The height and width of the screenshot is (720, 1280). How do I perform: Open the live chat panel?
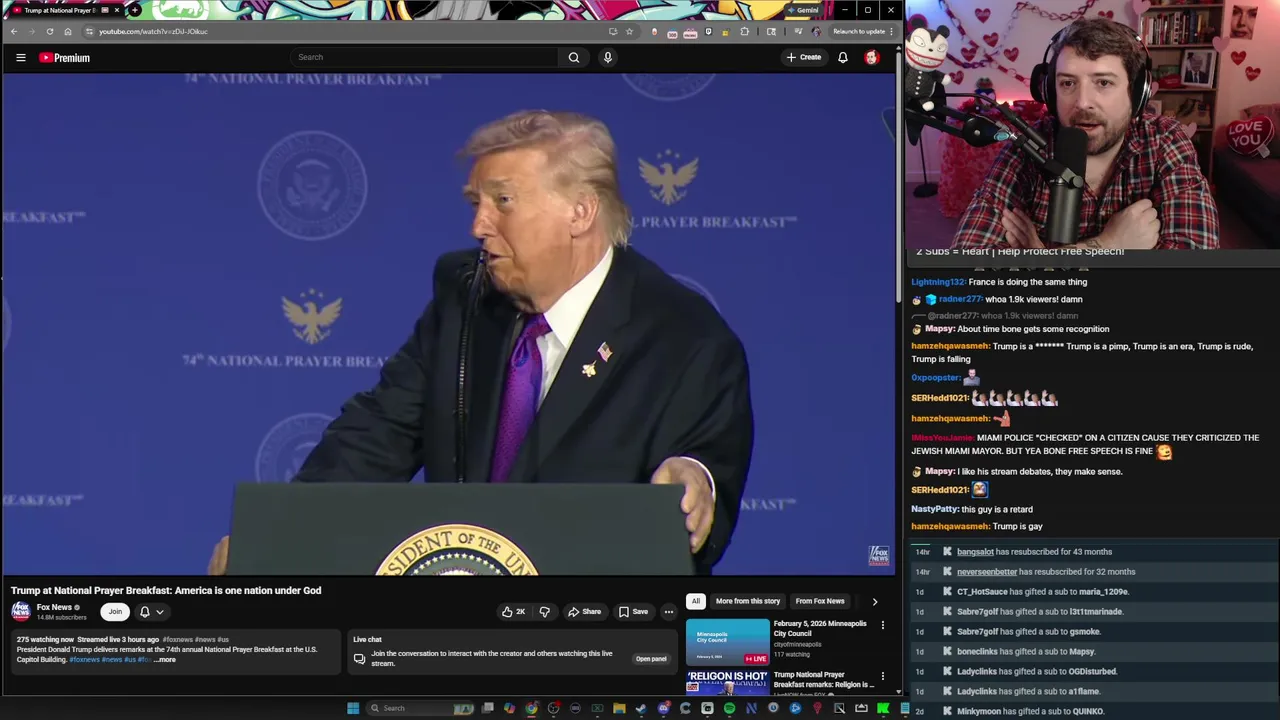(651, 659)
